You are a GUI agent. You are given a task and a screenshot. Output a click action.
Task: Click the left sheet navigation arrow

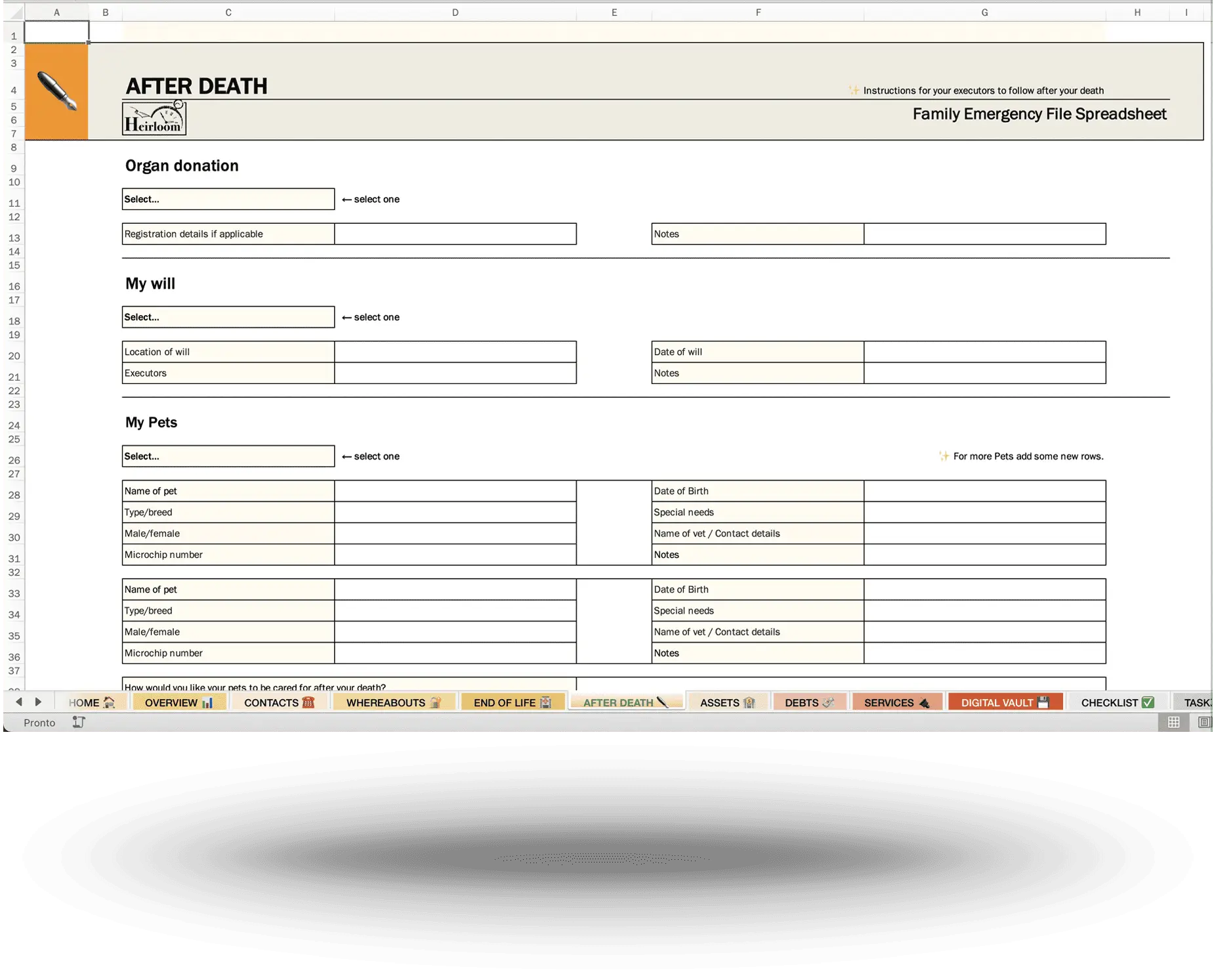click(18, 702)
